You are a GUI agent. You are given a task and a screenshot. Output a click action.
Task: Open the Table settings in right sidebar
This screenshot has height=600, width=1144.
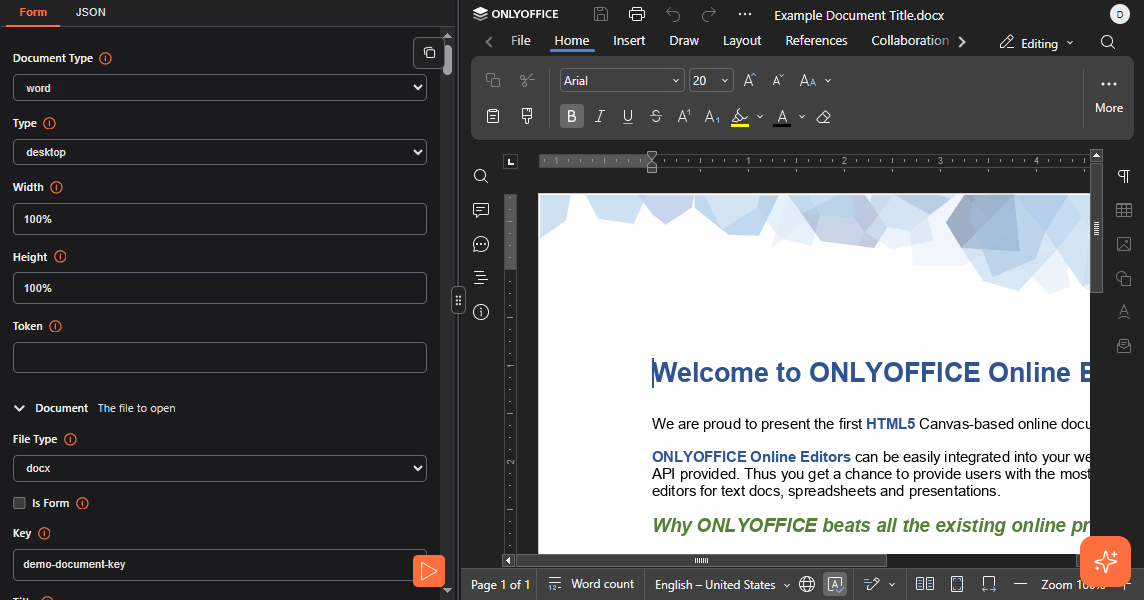coord(1124,210)
